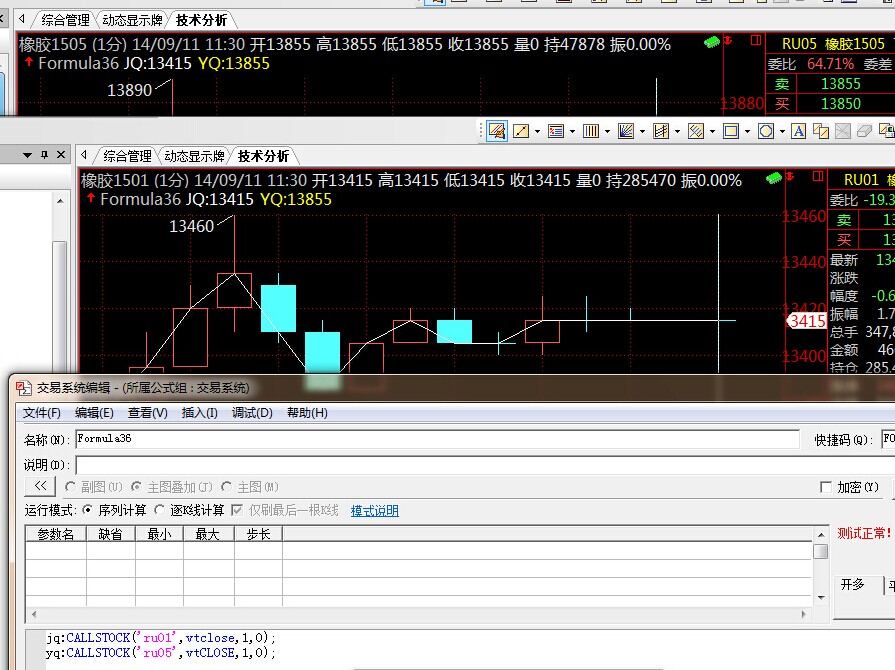Pick the trend line drawing tool
This screenshot has width=895, height=670.
coord(521,131)
